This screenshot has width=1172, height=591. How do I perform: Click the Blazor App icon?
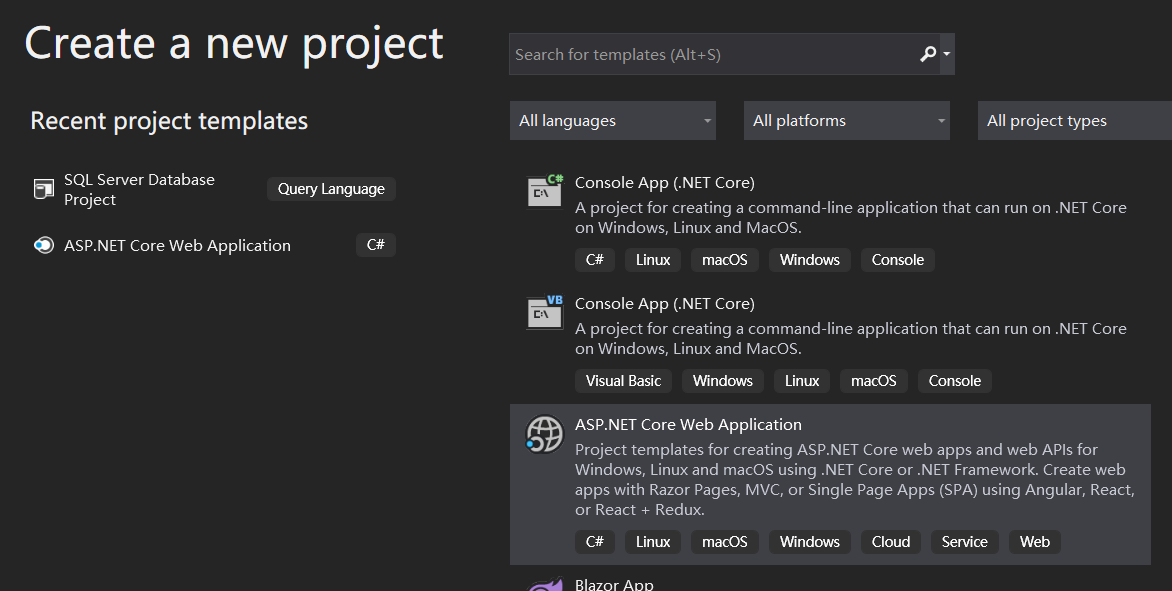(x=545, y=585)
